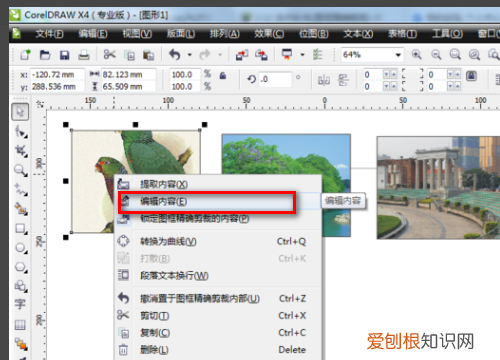
Task: Select the Table tool in toolbox
Action: click(x=20, y=325)
